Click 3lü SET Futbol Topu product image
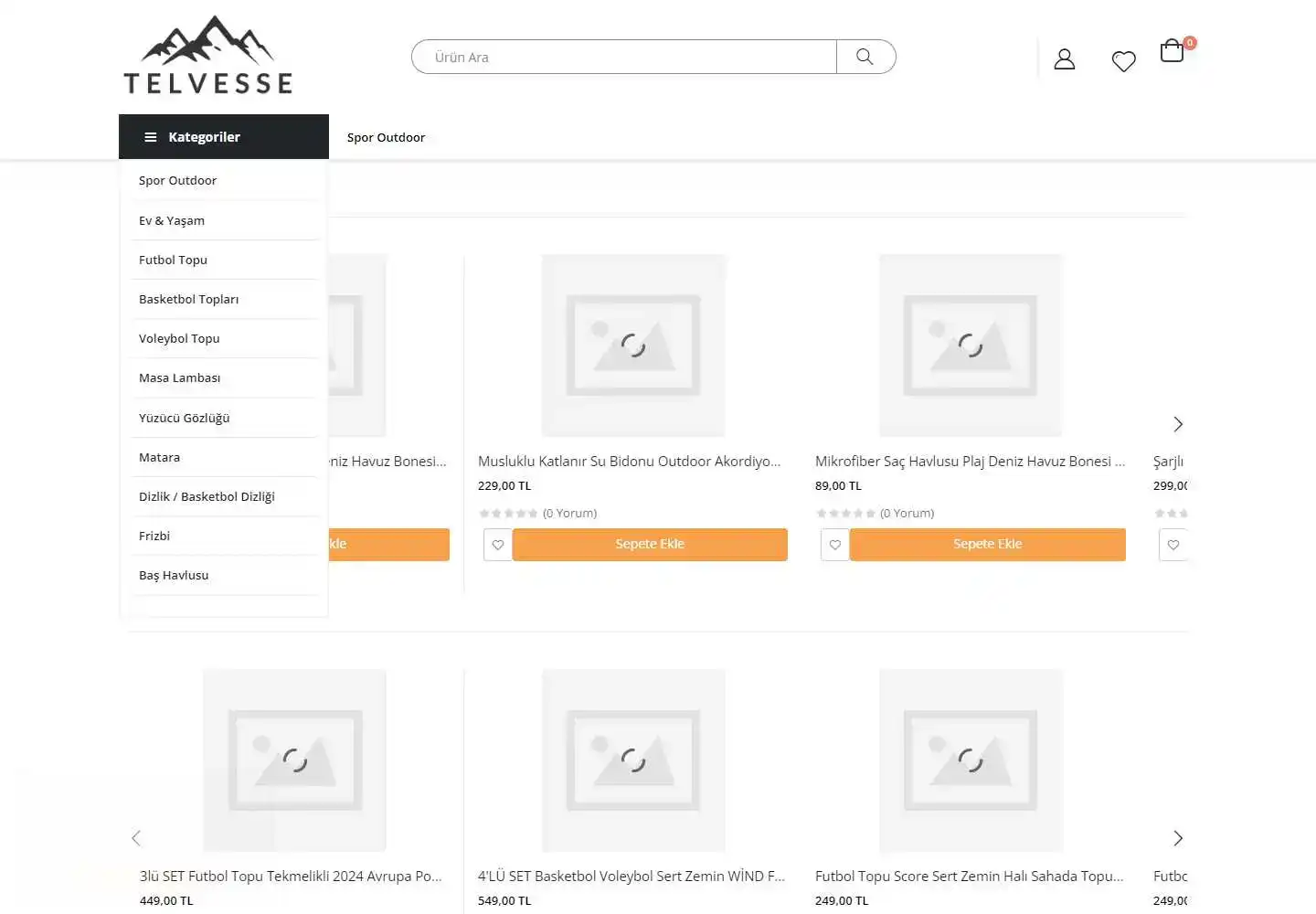The image size is (1316, 914). coord(294,760)
